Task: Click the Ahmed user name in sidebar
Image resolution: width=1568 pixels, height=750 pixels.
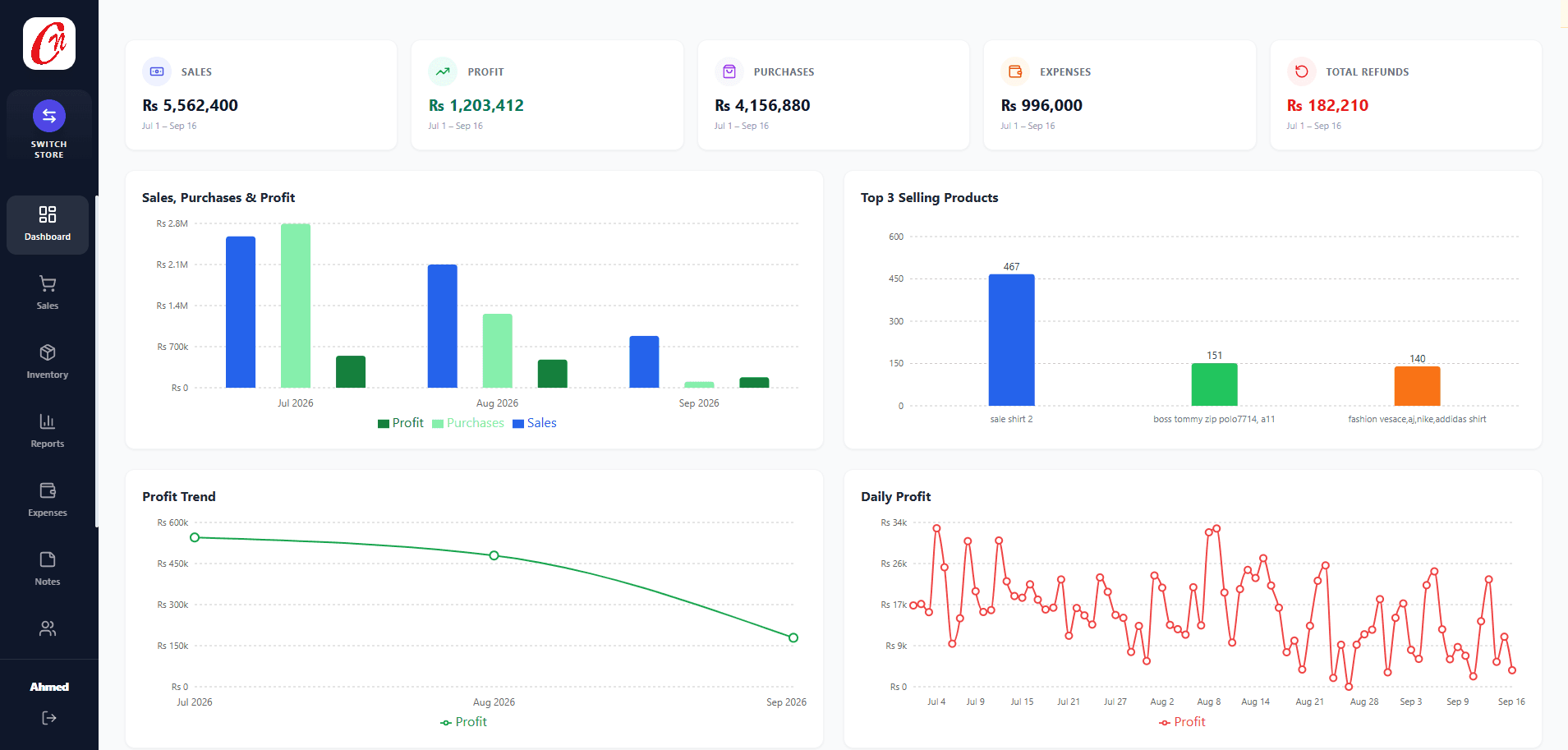Action: click(49, 687)
